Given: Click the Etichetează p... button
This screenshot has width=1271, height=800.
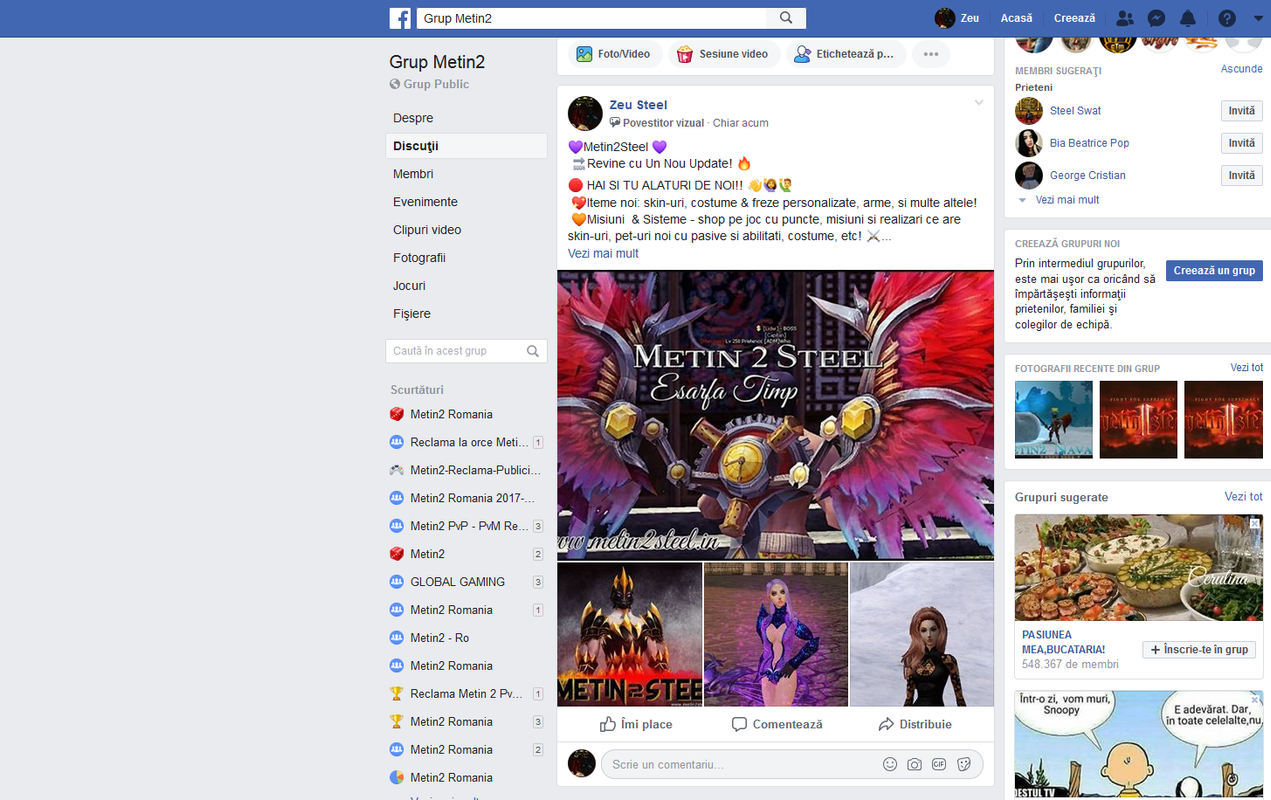Looking at the screenshot, I should [845, 54].
